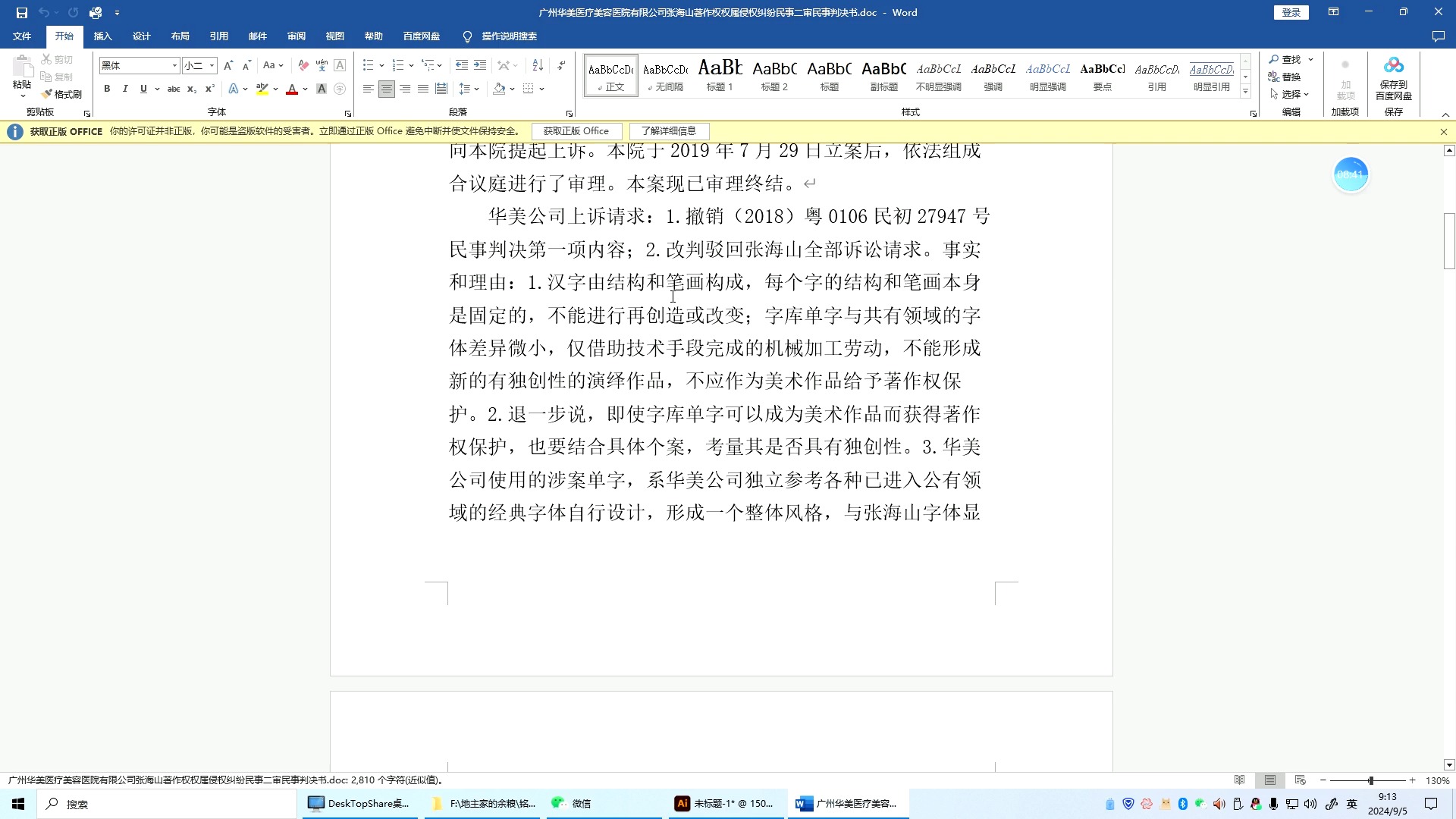Open Font dialog launcher
Screen dimensions: 1456x819
(348, 114)
